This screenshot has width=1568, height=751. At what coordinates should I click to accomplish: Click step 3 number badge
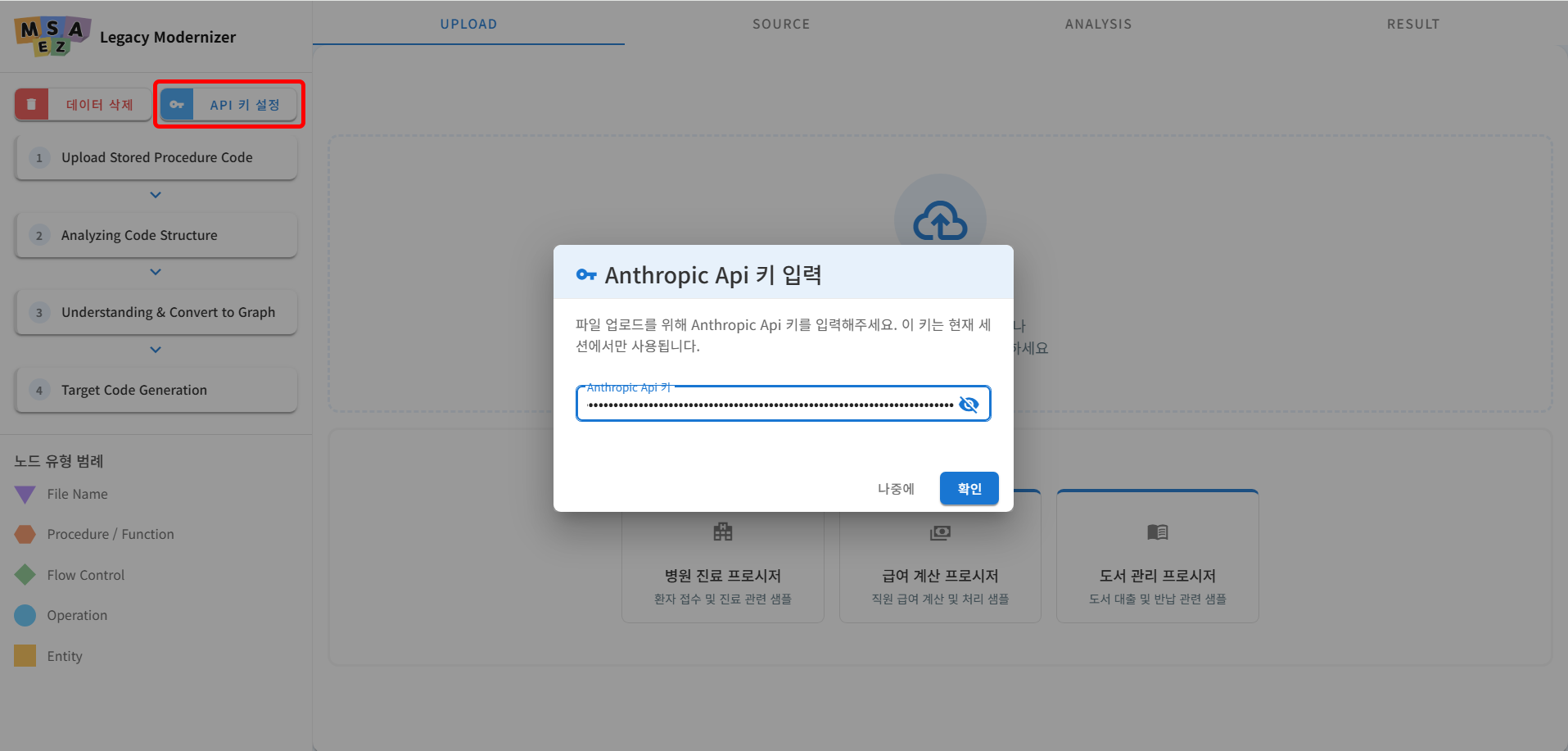pos(39,313)
